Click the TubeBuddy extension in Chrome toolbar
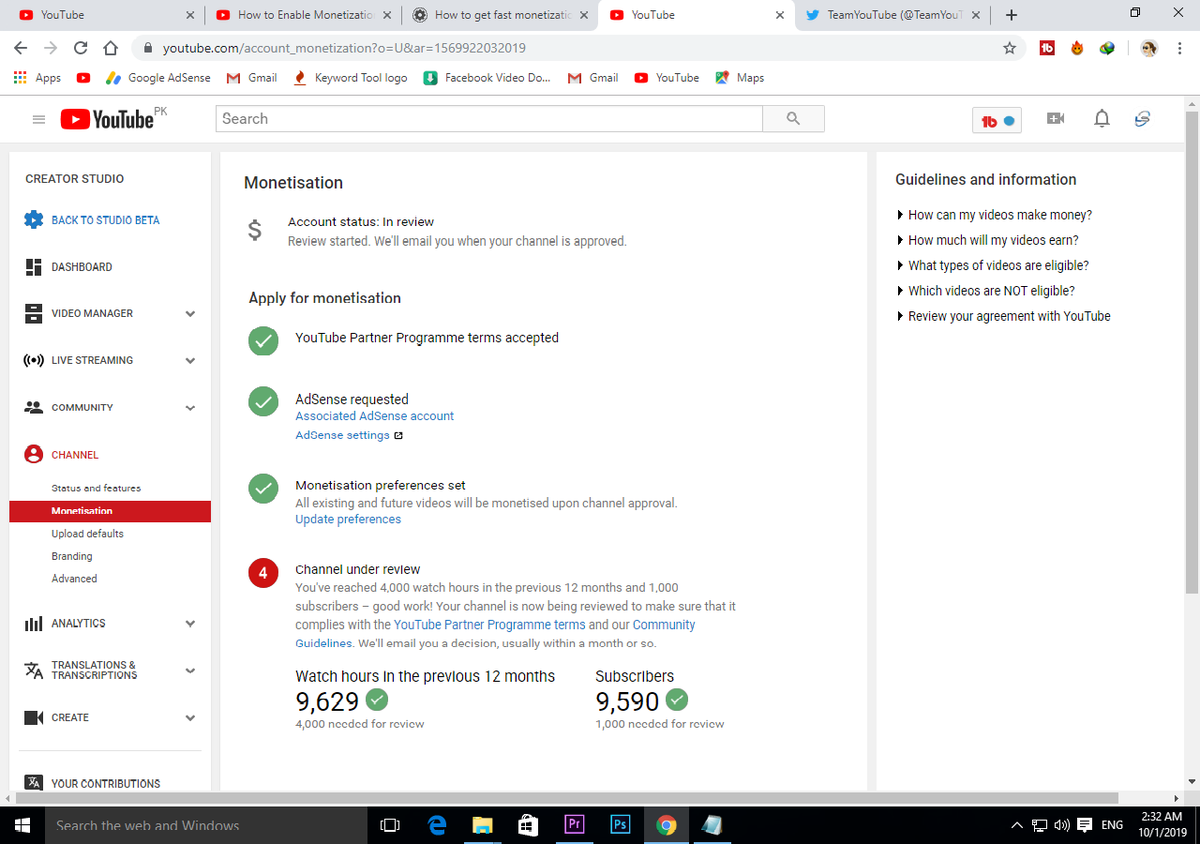The height and width of the screenshot is (844, 1200). click(1047, 48)
